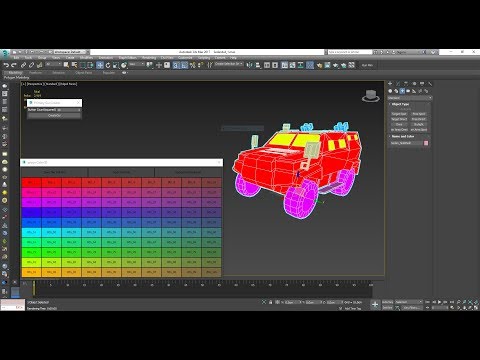Open the Reference Coordinate System dropdown
Image resolution: width=480 pixels, height=360 pixels.
click(137, 64)
